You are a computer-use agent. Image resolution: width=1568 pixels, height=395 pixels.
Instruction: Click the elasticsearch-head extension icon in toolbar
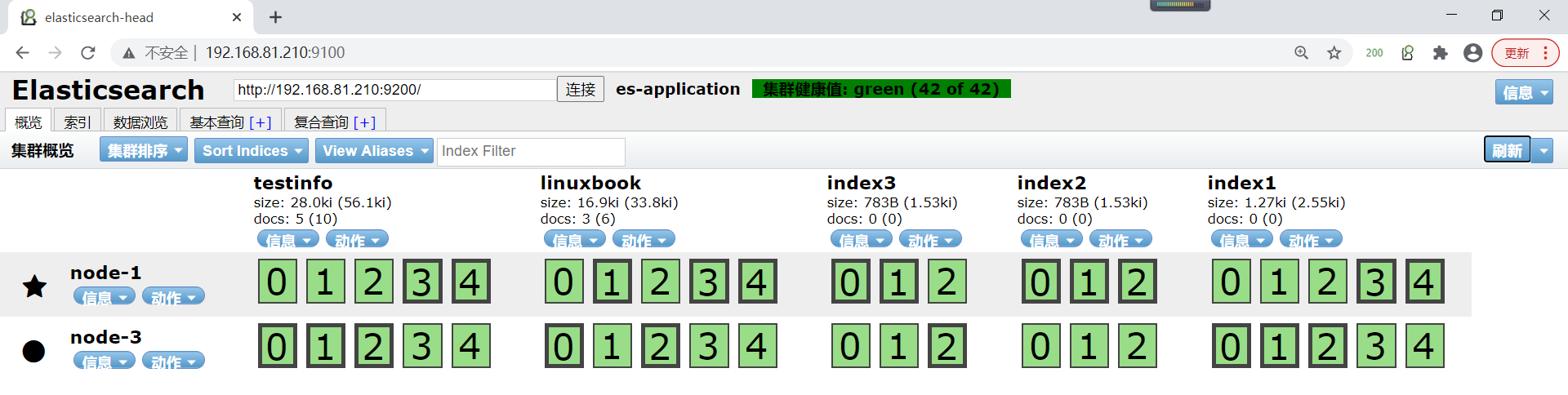click(x=1408, y=53)
